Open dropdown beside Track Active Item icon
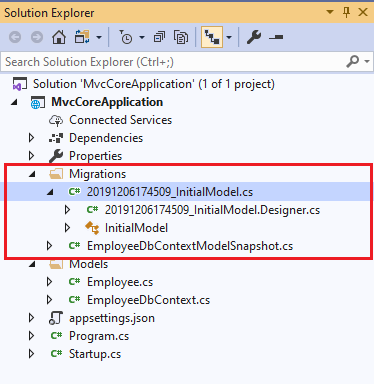The image size is (374, 384). [229, 37]
